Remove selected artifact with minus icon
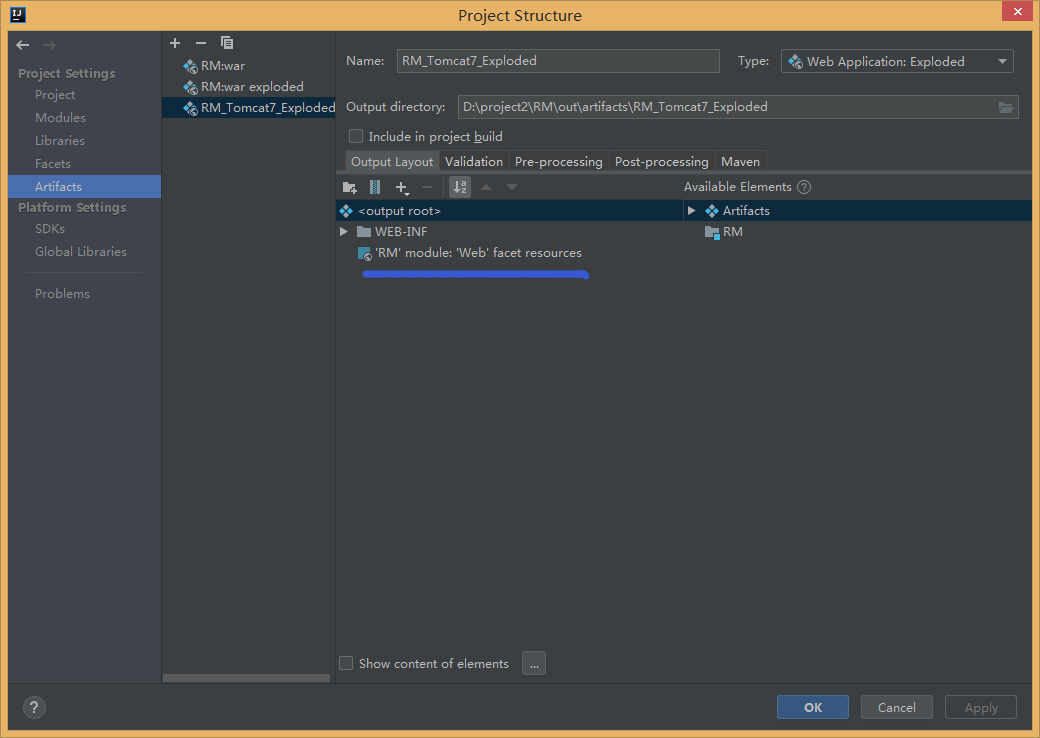Image resolution: width=1040 pixels, height=738 pixels. tap(201, 43)
